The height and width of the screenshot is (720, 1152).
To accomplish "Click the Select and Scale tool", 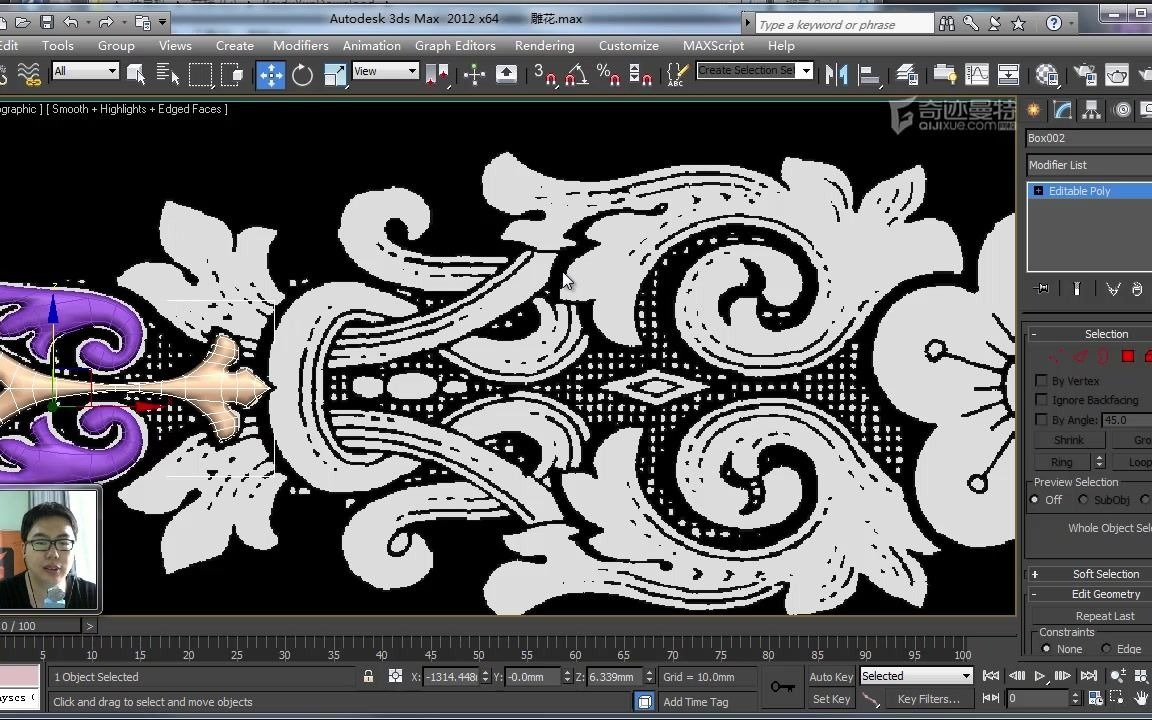I will click(x=335, y=74).
